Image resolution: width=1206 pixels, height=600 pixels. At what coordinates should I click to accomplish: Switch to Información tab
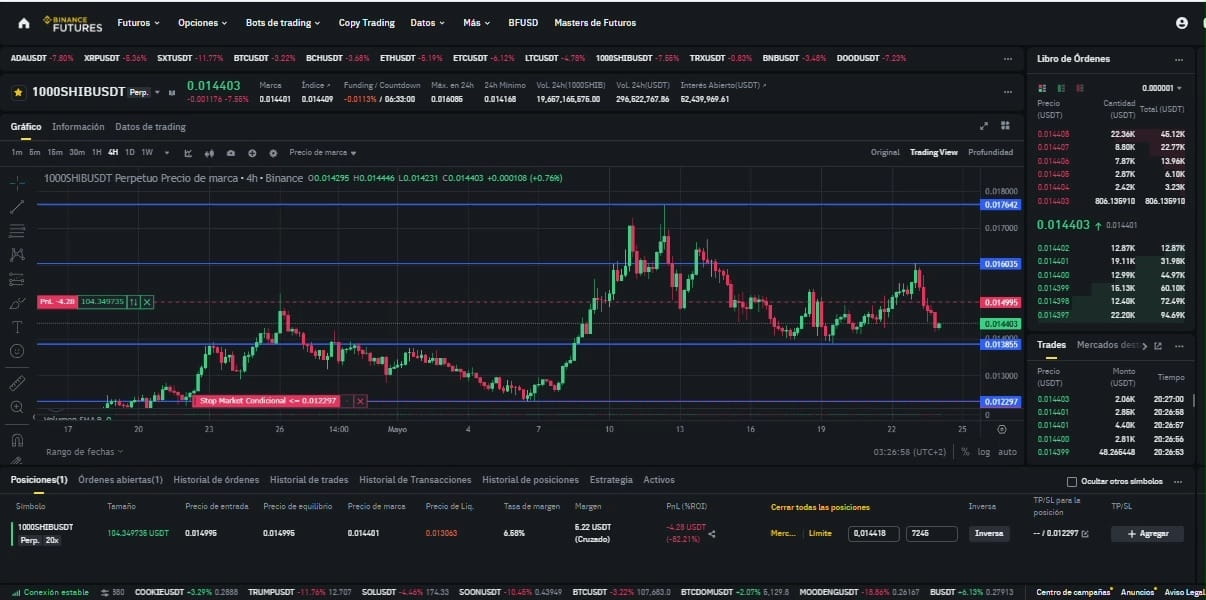78,127
